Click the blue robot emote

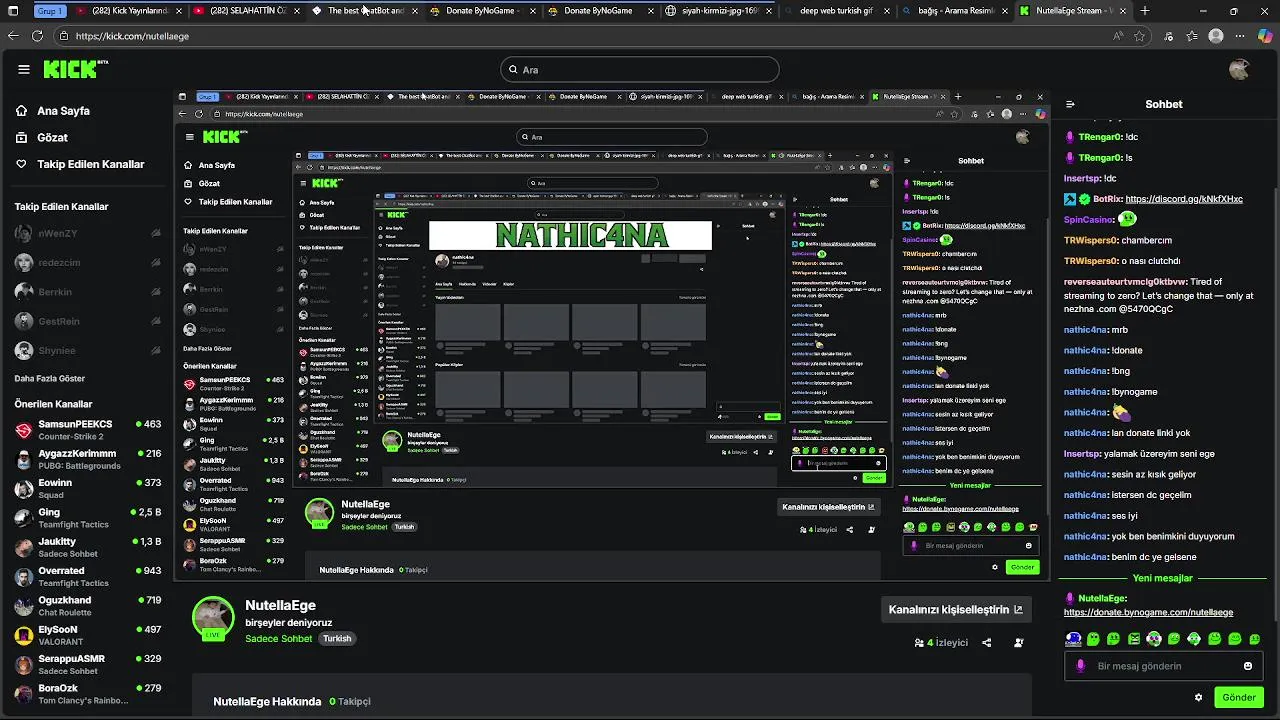point(1073,638)
